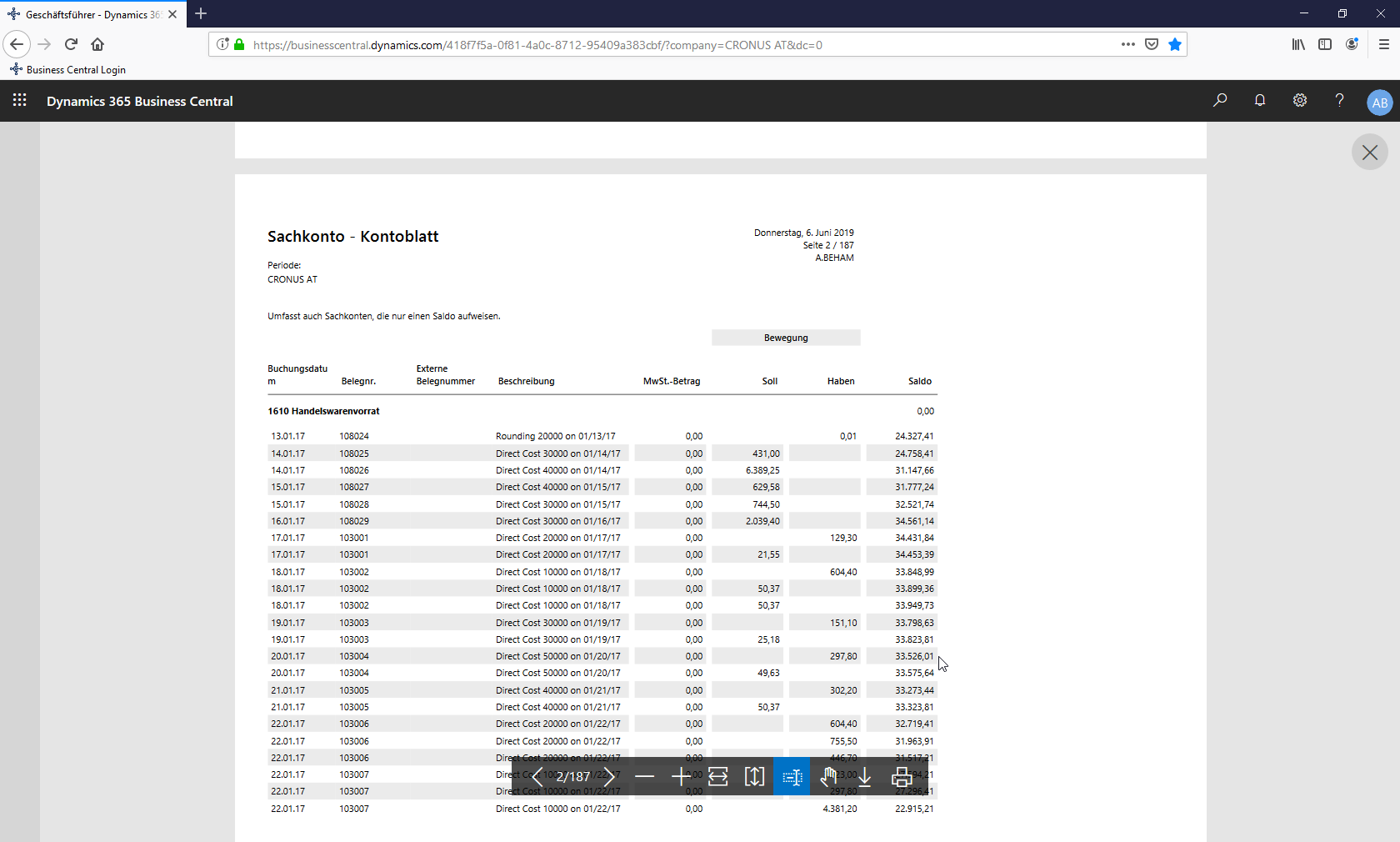Go to previous page in report preview
The height and width of the screenshot is (842, 1400).
coord(537,777)
